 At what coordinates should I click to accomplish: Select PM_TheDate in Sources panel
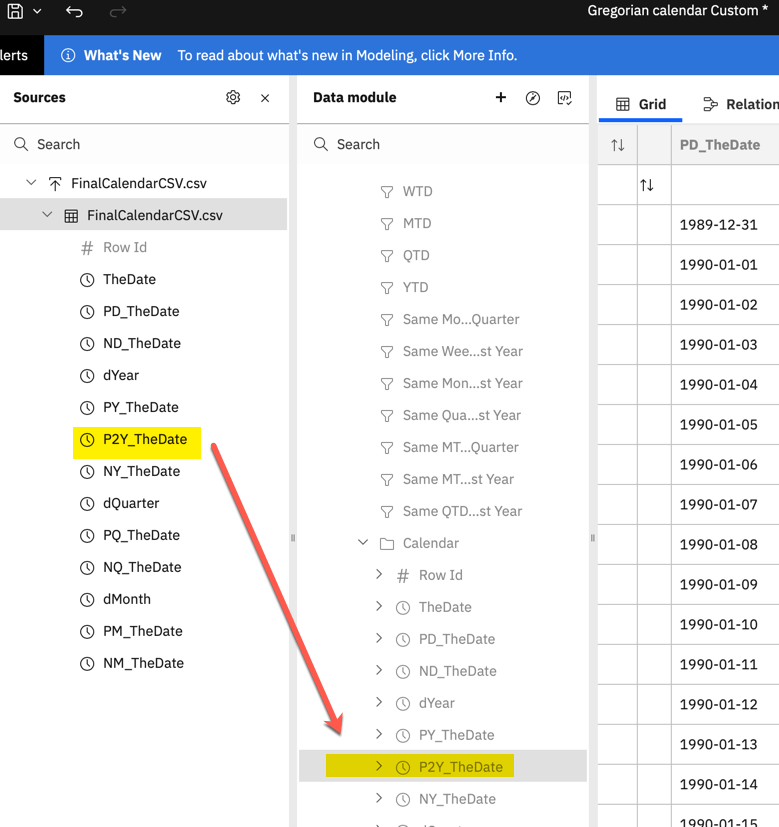[x=142, y=631]
